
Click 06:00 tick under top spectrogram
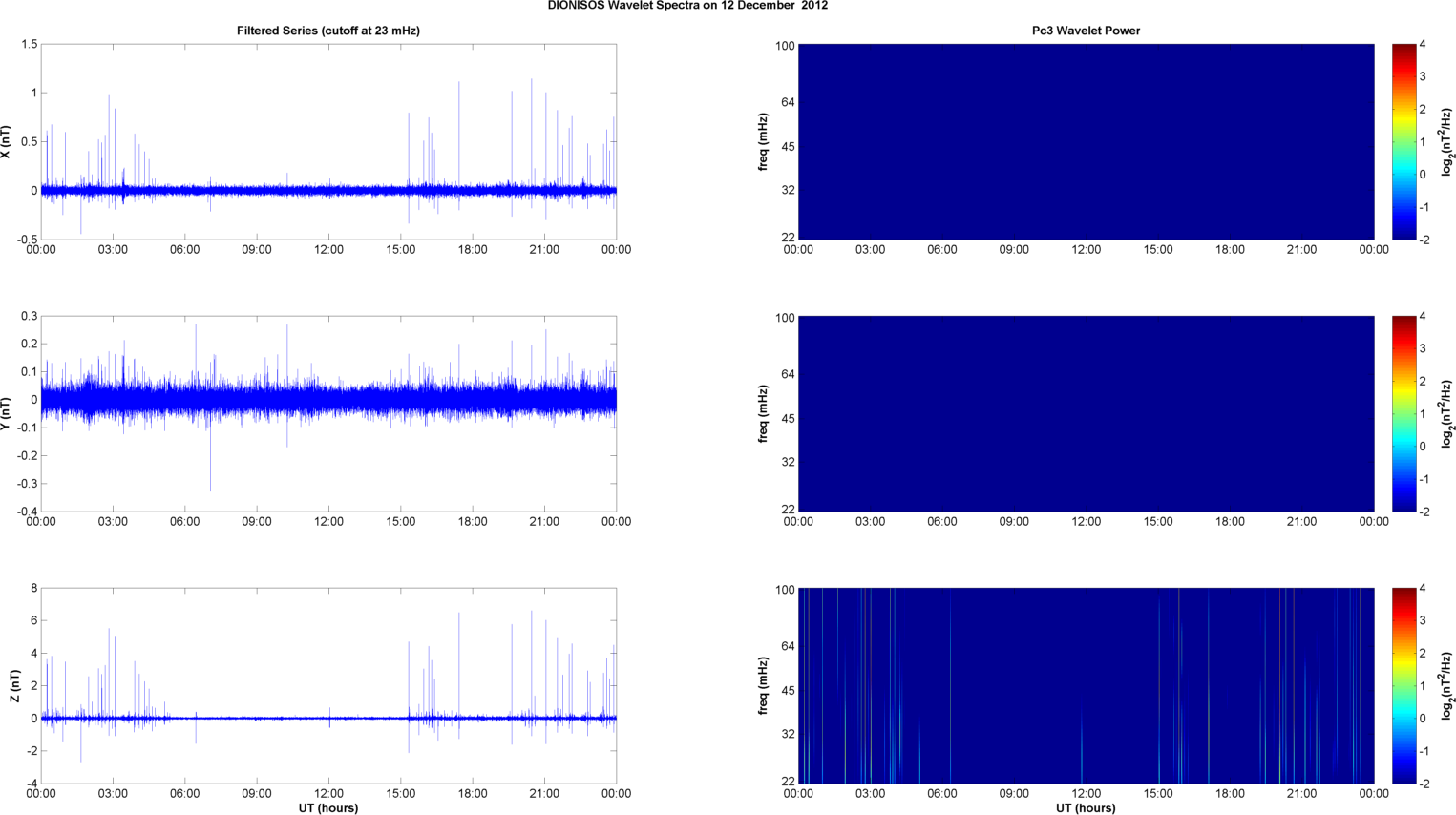tap(942, 250)
